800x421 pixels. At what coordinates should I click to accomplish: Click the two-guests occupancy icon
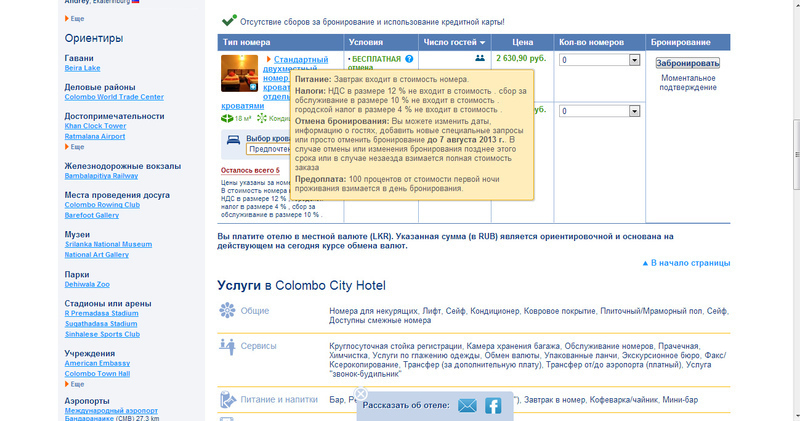[x=480, y=58]
